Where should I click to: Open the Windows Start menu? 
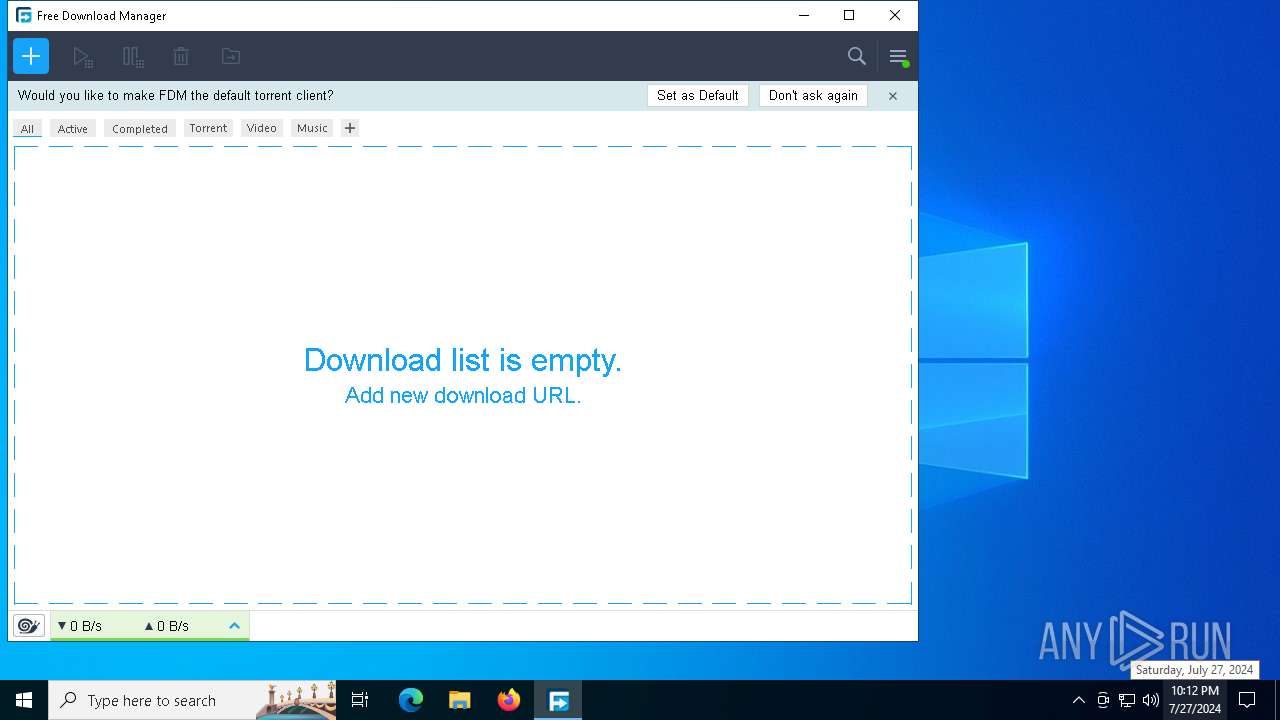24,700
